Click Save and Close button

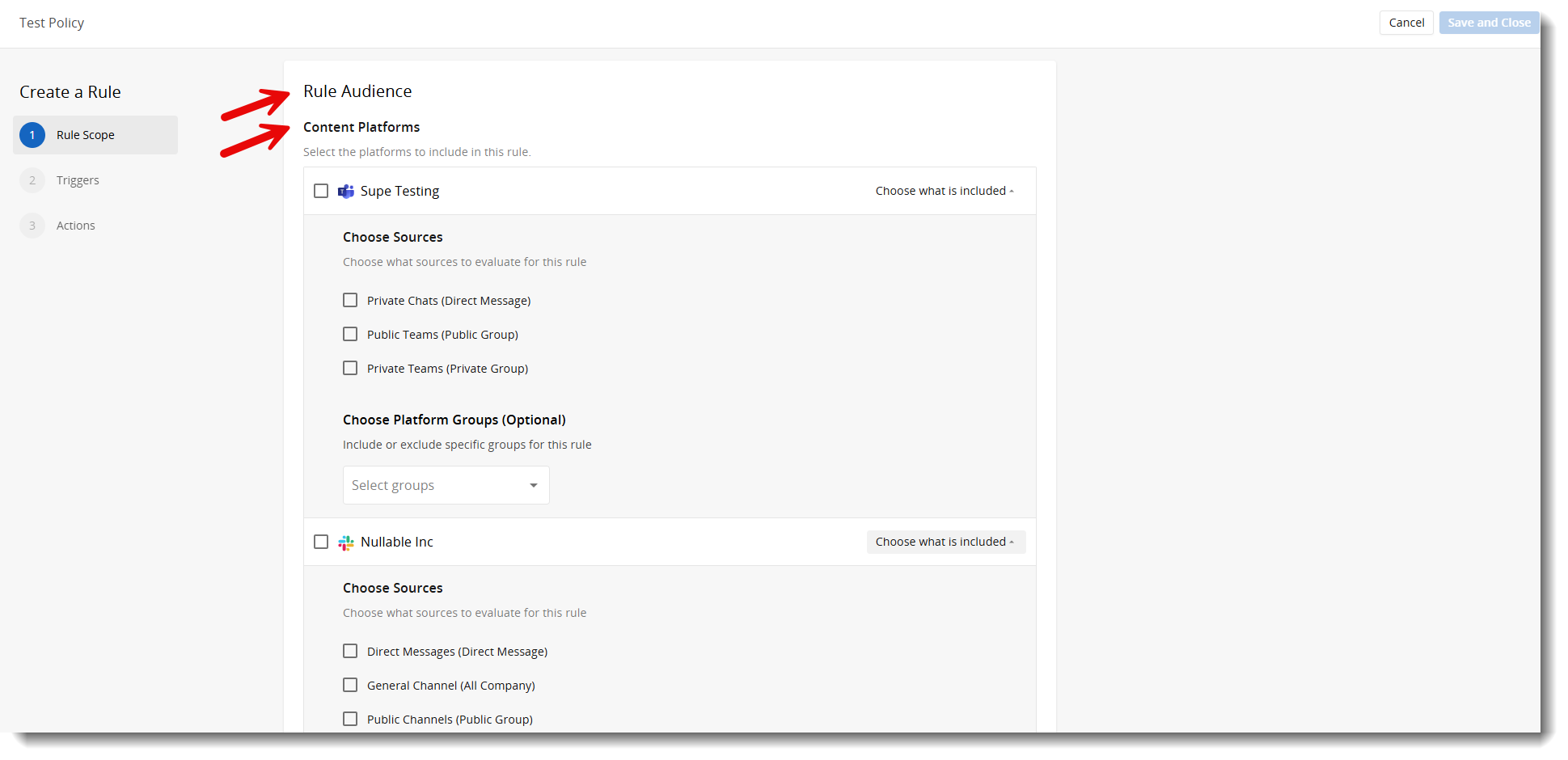(1489, 23)
